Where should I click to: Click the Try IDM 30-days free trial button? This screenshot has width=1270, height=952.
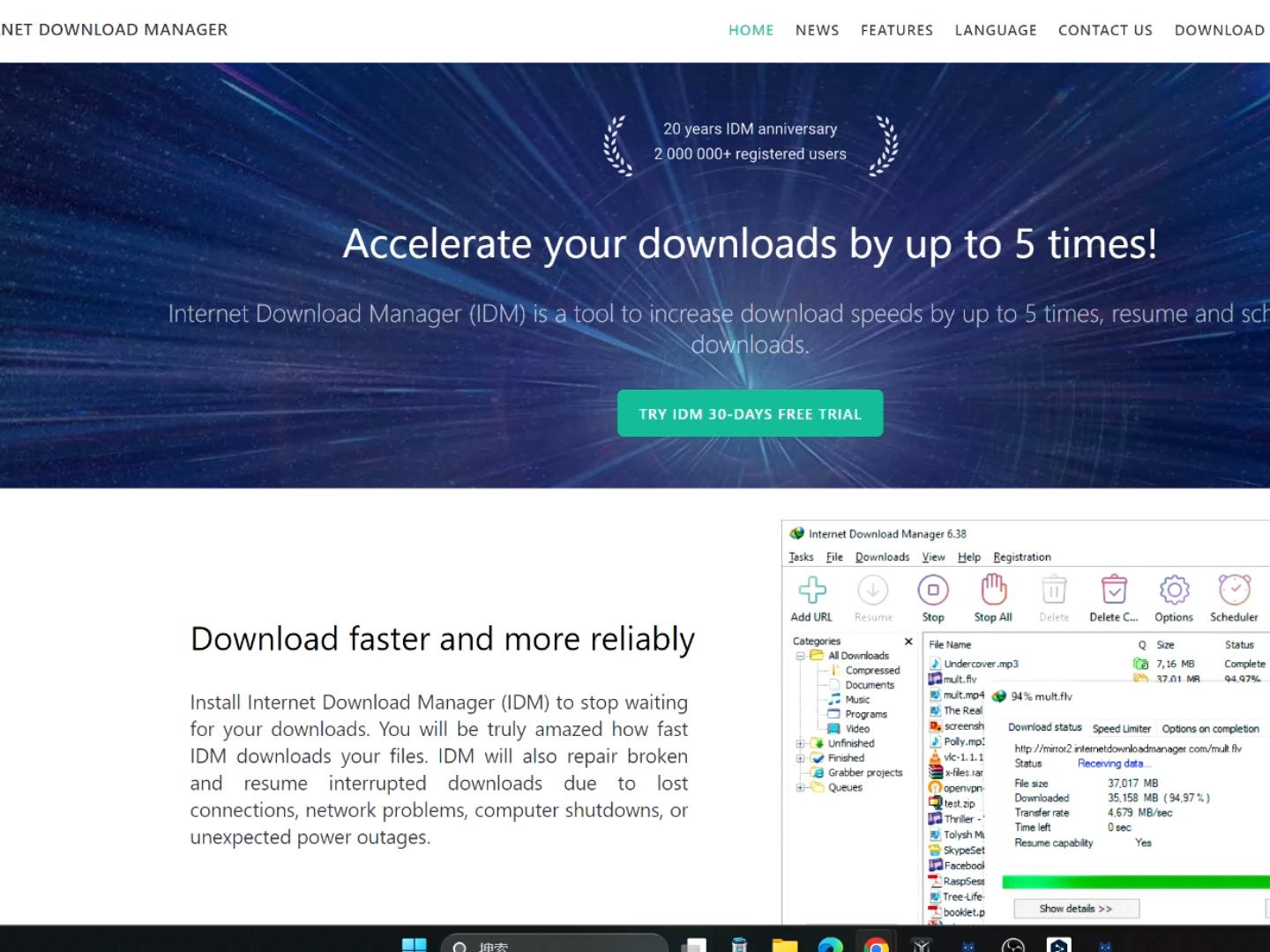click(750, 413)
